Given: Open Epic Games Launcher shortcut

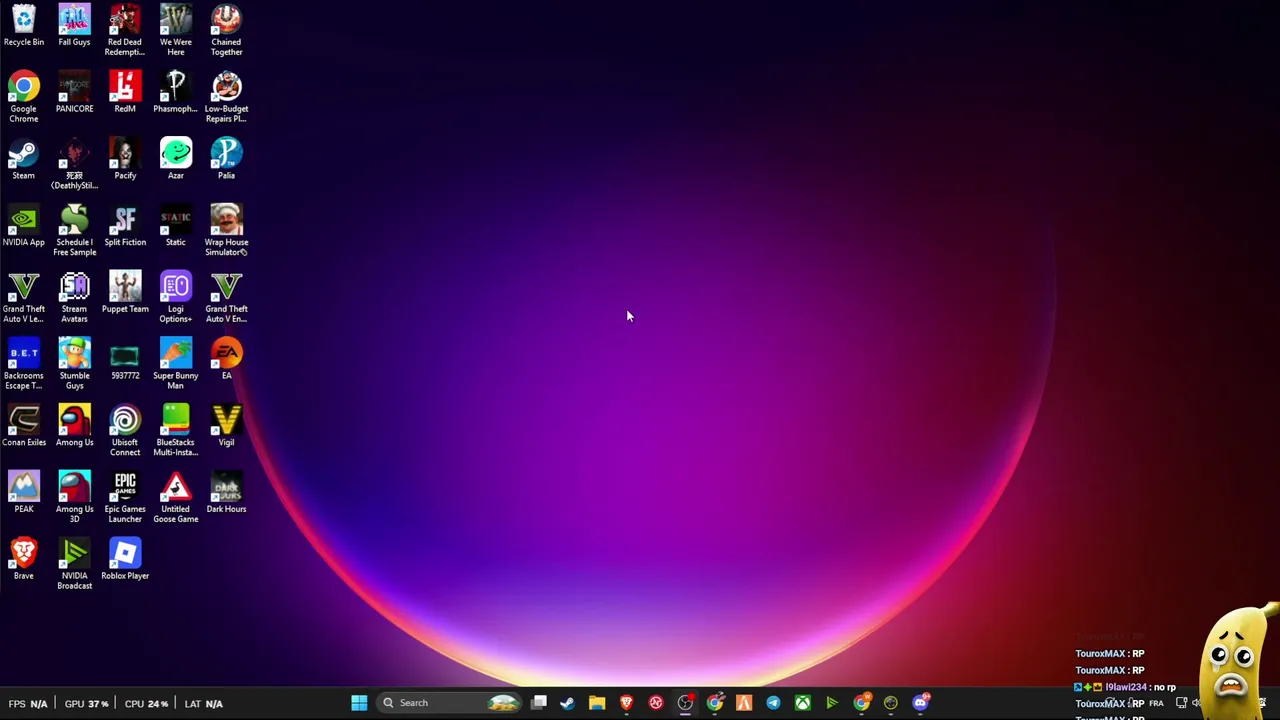Looking at the screenshot, I should [125, 498].
